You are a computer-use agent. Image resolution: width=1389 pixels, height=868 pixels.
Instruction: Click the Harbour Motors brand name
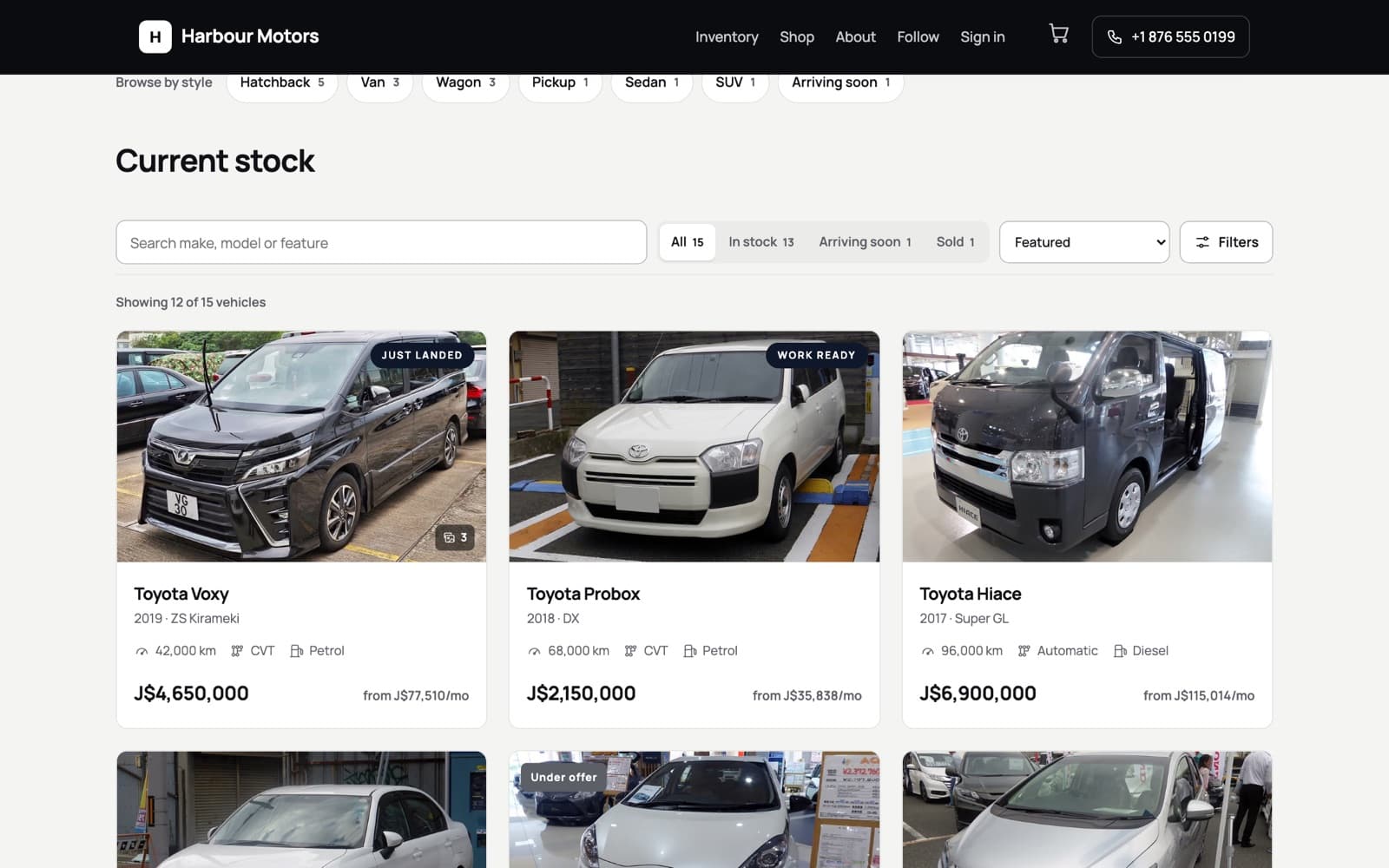250,36
